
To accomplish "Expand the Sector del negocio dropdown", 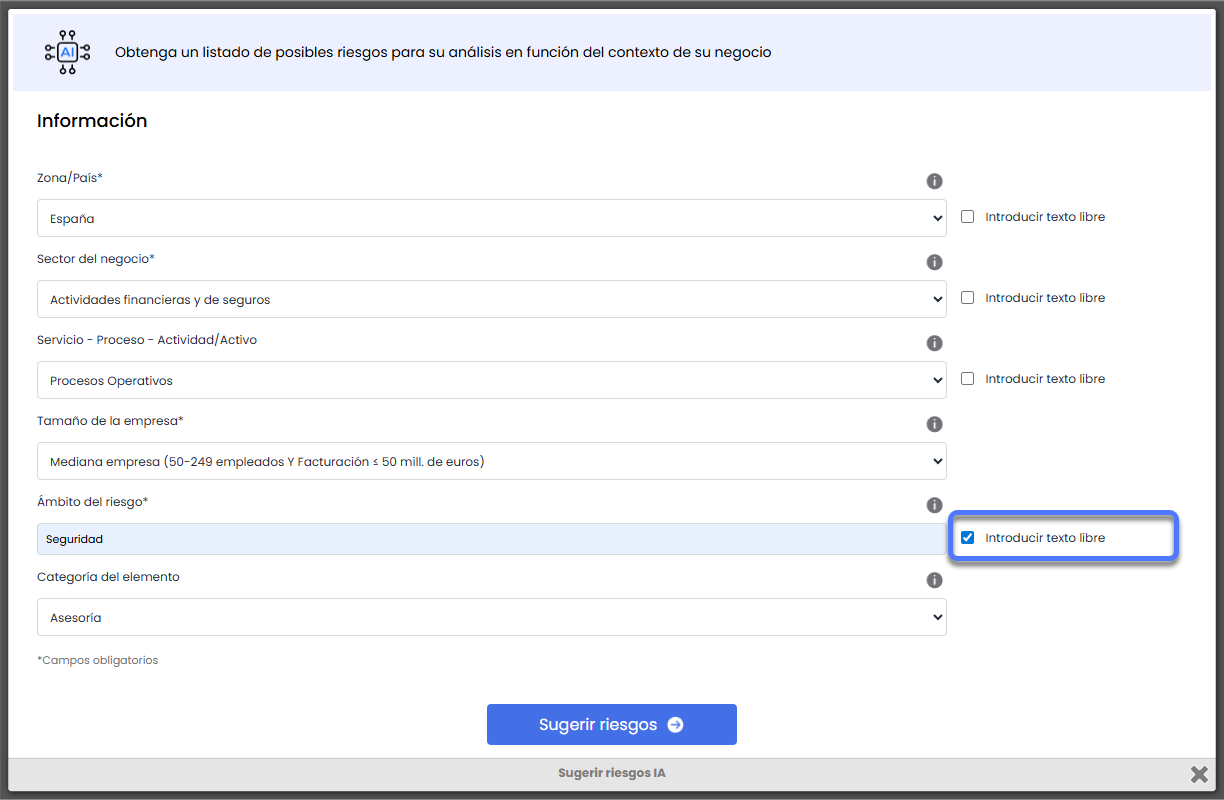I will (491, 299).
